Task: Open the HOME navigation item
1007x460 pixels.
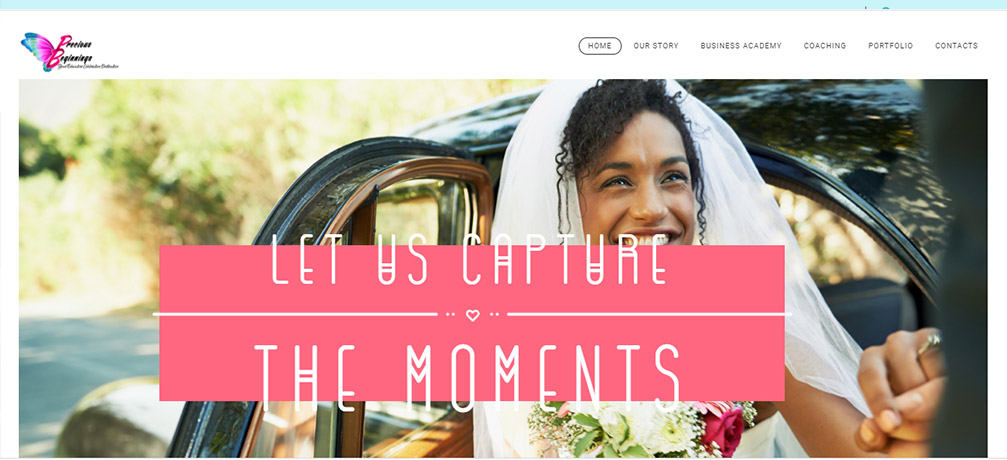Action: [600, 46]
